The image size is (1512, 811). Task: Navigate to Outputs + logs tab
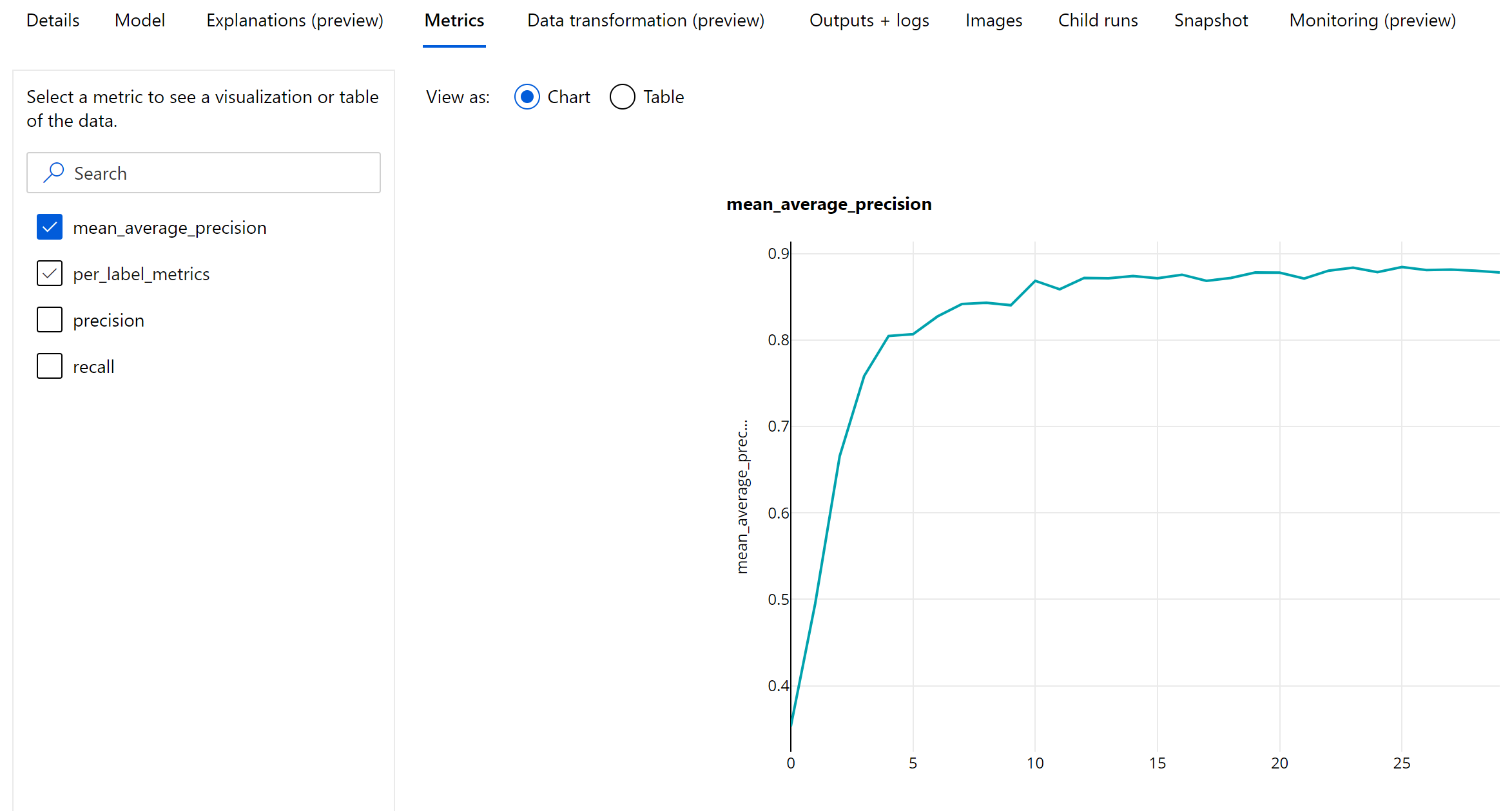pyautogui.click(x=869, y=19)
